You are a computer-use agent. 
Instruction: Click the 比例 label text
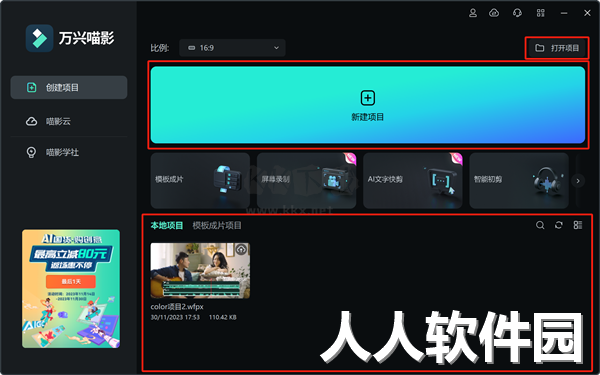pyautogui.click(x=160, y=48)
